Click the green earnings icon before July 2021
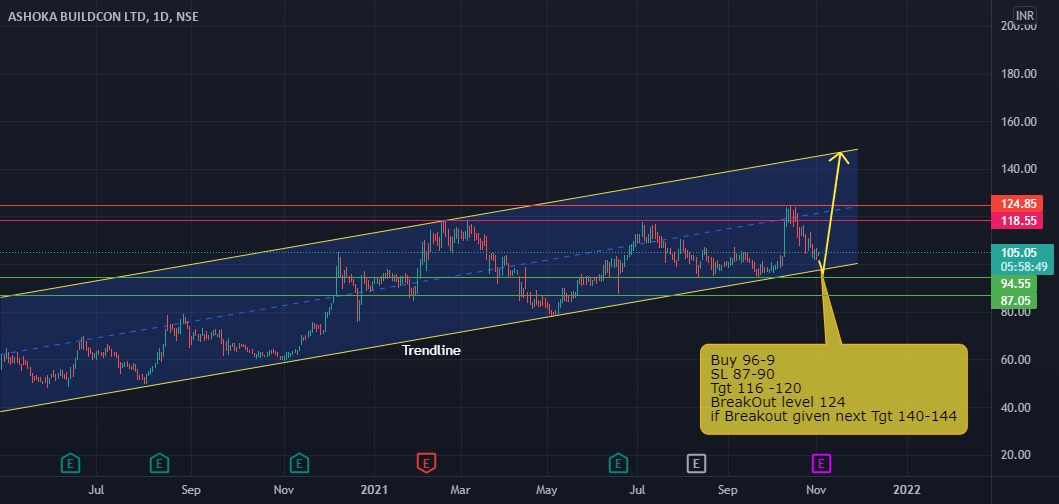 617,463
